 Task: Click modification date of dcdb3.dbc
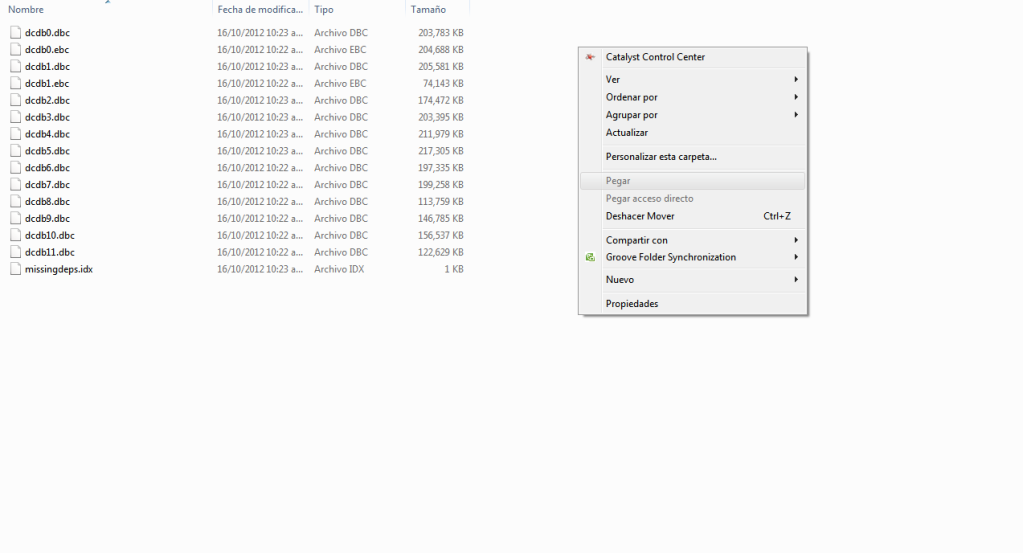pos(260,117)
